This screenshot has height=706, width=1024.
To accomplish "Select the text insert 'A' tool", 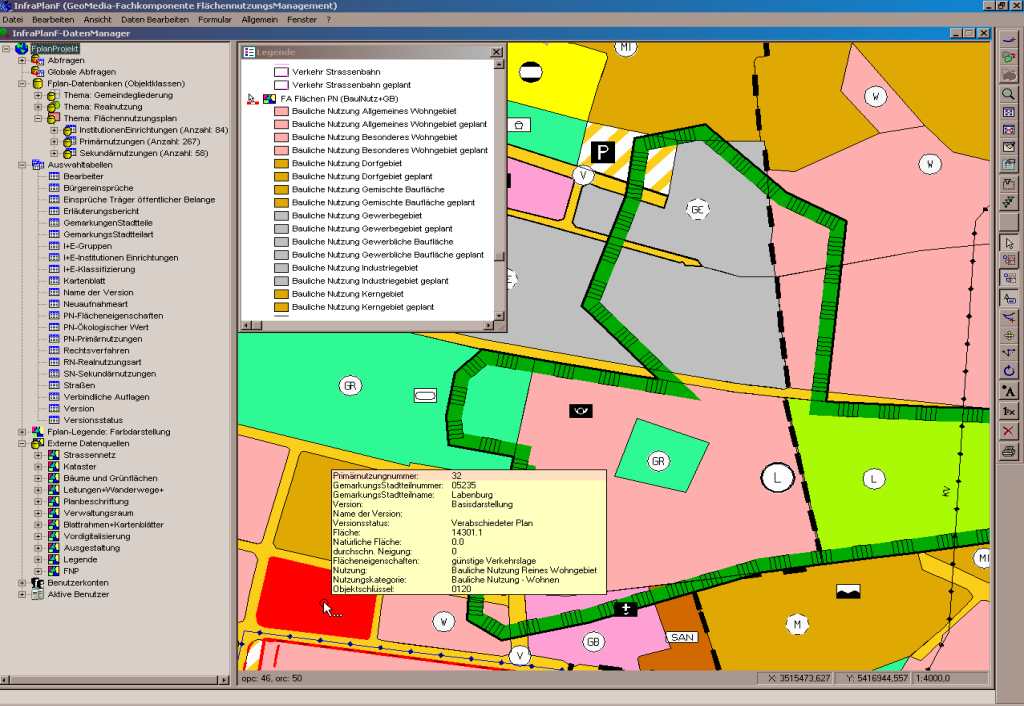I will (x=1008, y=391).
